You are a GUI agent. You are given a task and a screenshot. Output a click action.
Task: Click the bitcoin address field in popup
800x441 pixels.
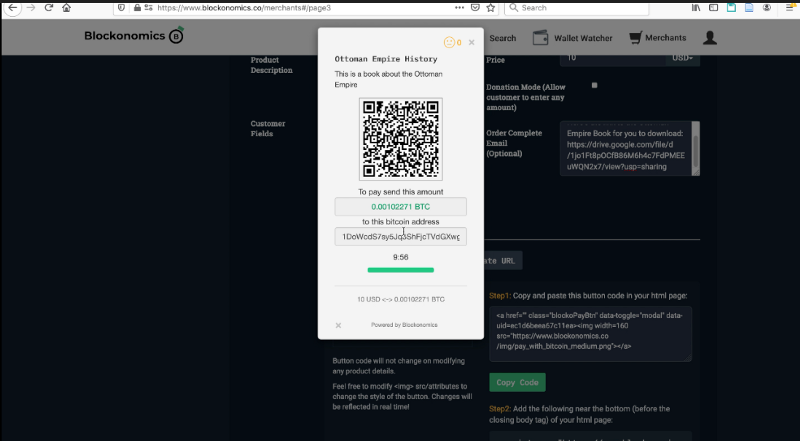click(401, 237)
